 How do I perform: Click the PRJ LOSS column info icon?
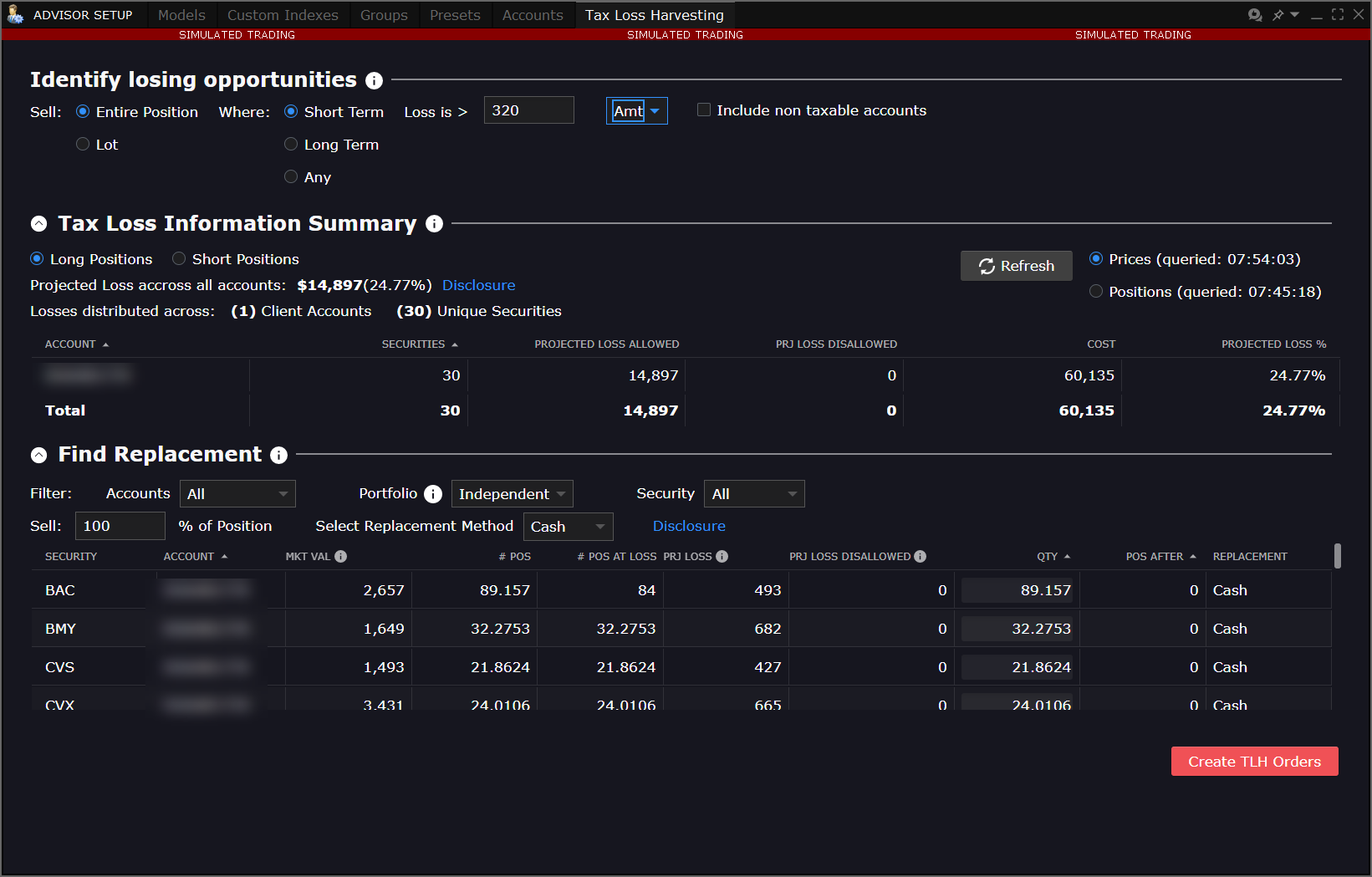pos(722,556)
